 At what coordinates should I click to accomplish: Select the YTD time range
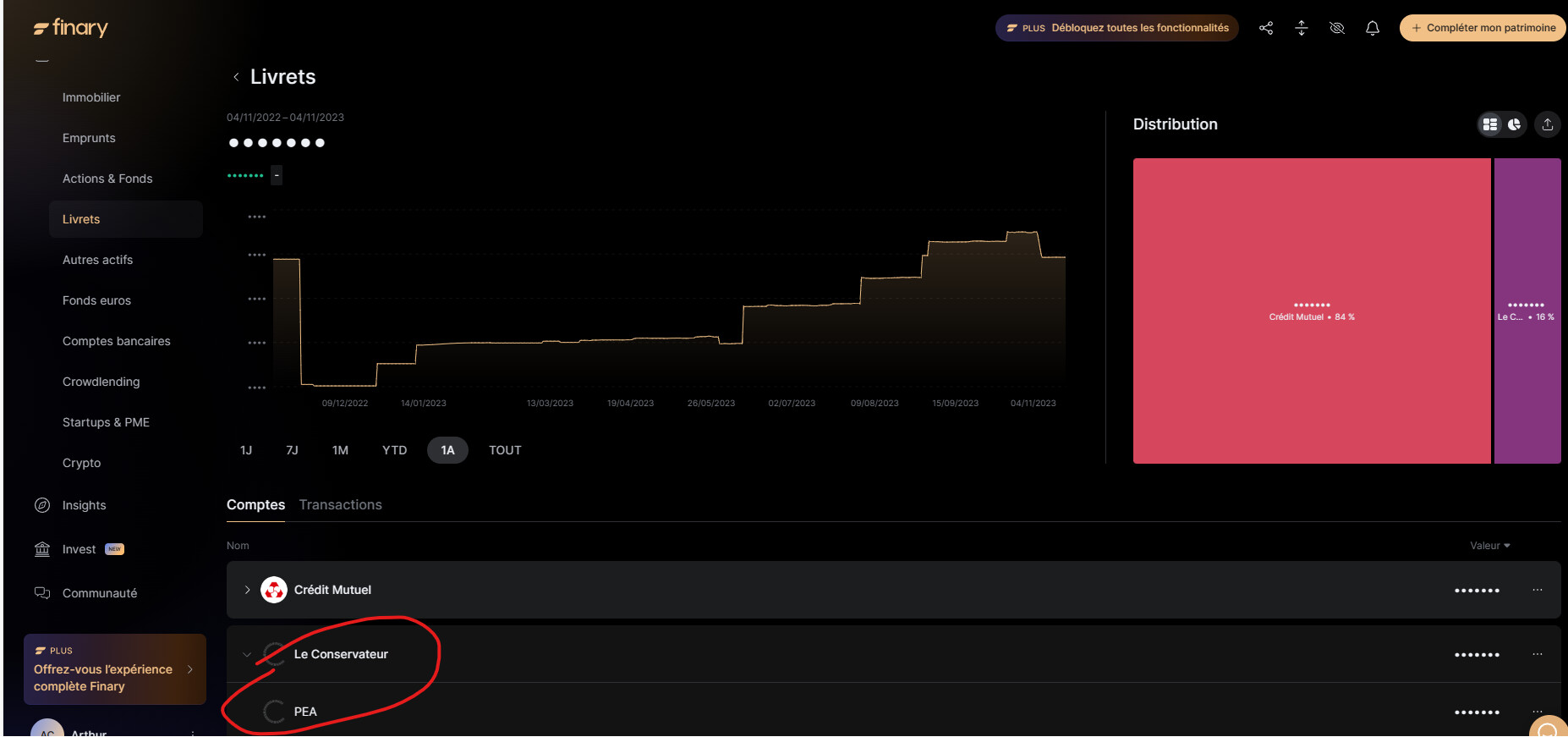pos(394,450)
